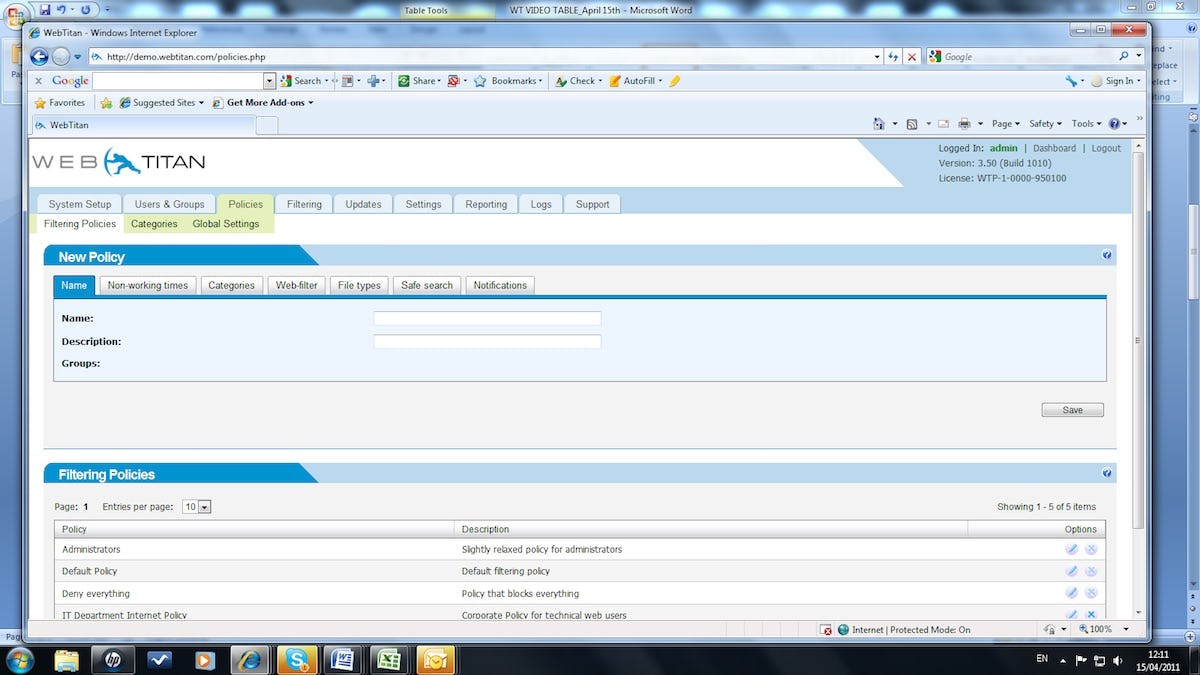Click the Dashboard link
Viewport: 1200px width, 675px height.
click(1054, 148)
